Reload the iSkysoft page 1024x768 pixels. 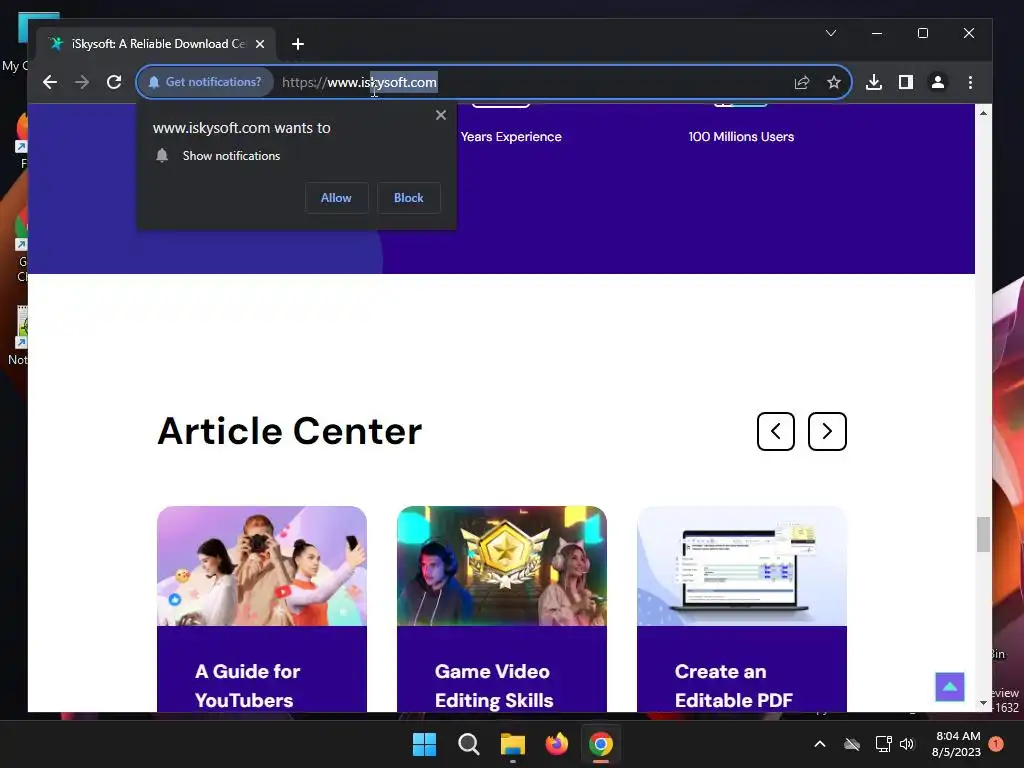tap(114, 82)
